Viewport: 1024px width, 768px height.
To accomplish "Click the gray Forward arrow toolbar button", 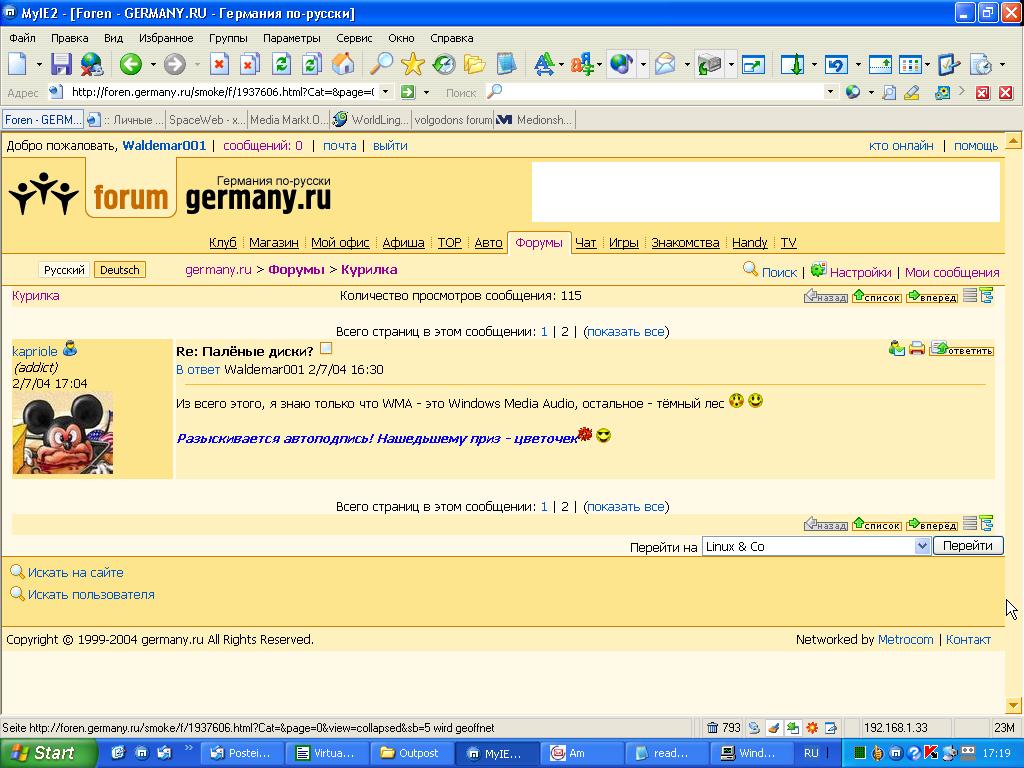I will click(x=174, y=64).
